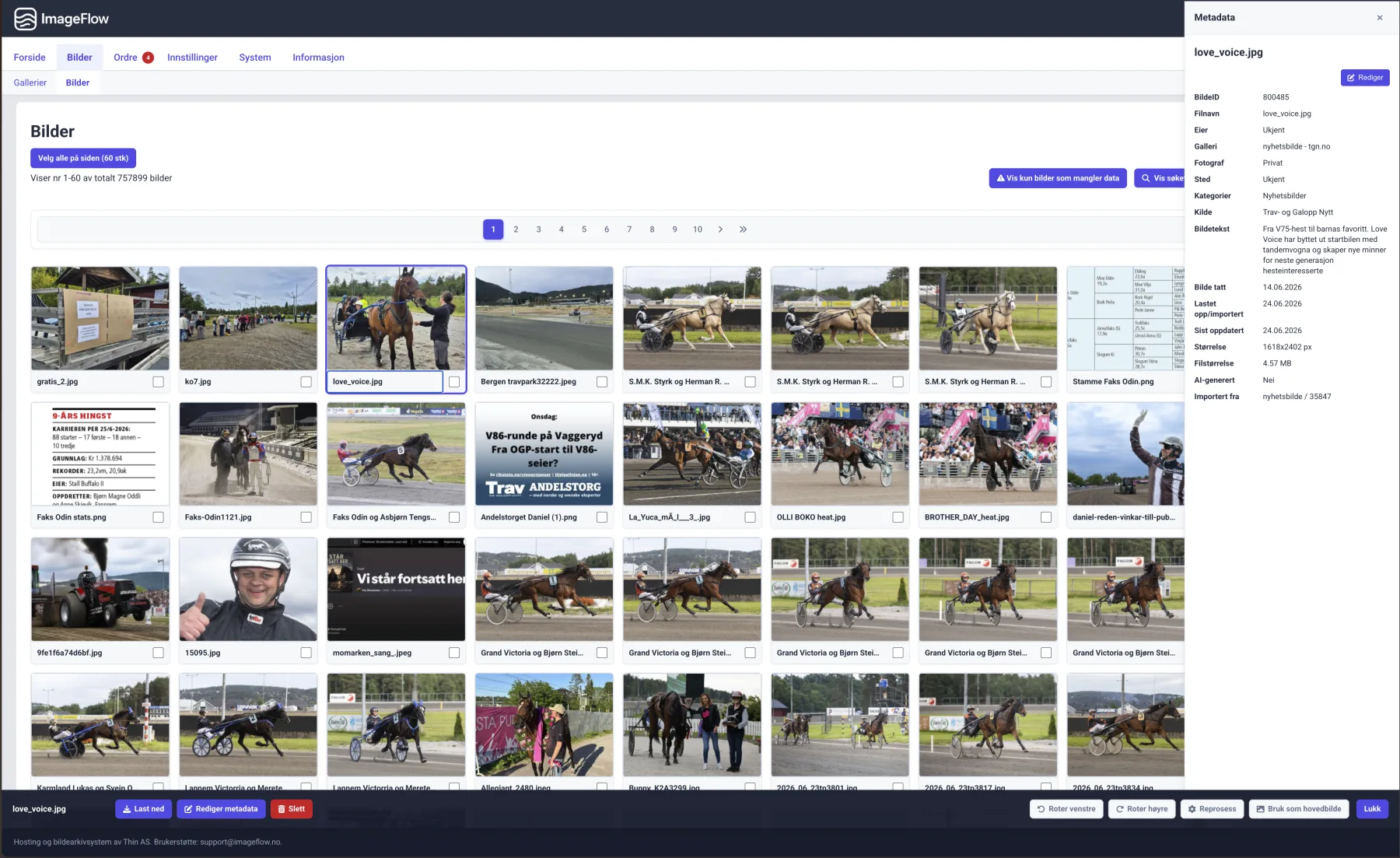Viewport: 1400px width, 858px height.
Task: Open the Informasjon menu
Action: coord(318,58)
